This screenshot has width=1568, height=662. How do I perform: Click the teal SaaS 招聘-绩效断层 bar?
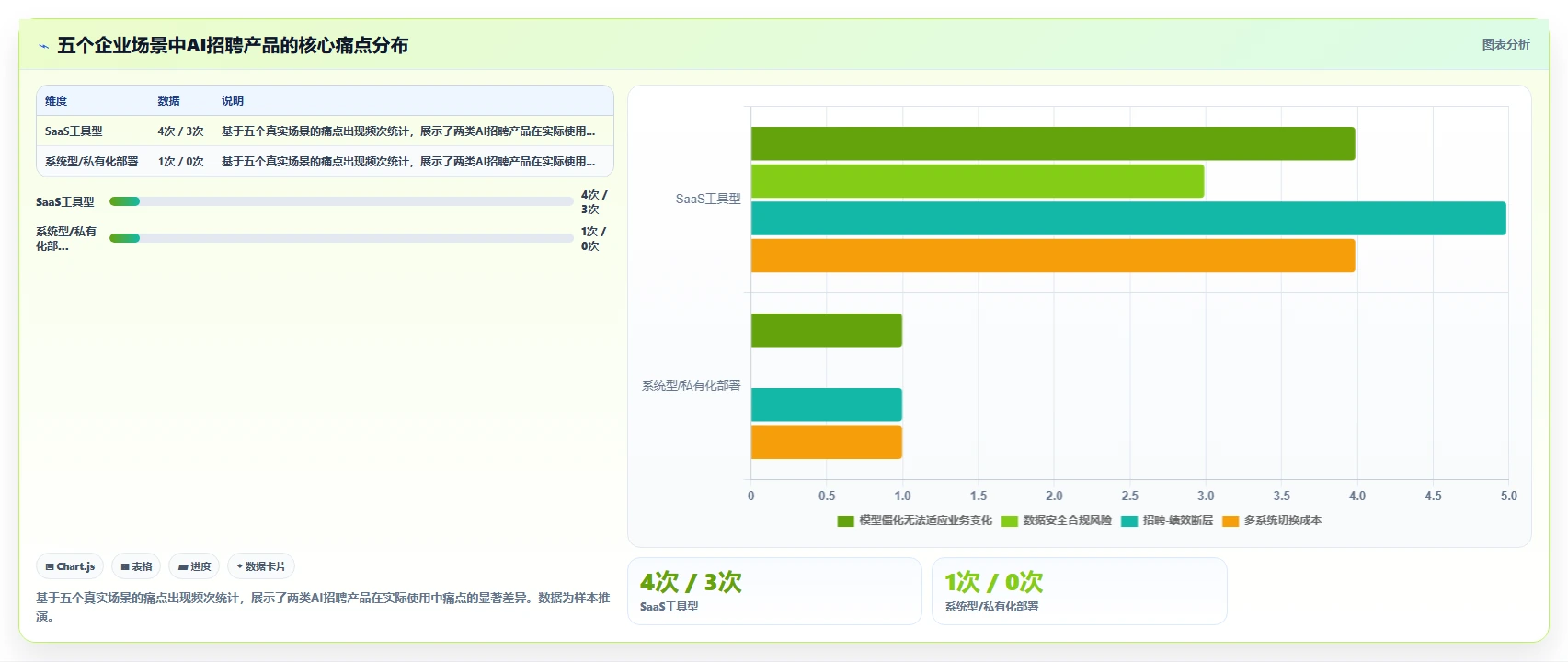pos(1128,218)
